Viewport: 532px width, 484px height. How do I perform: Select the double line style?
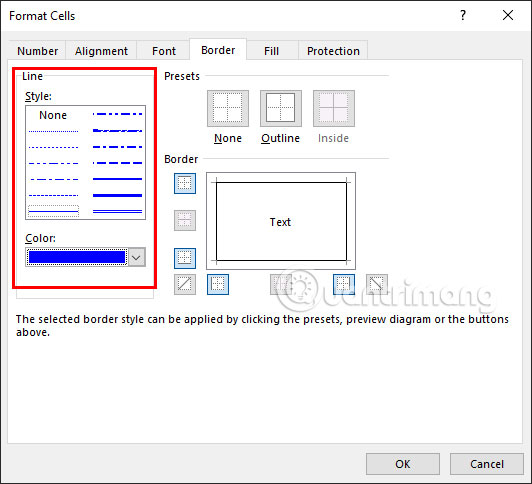117,212
